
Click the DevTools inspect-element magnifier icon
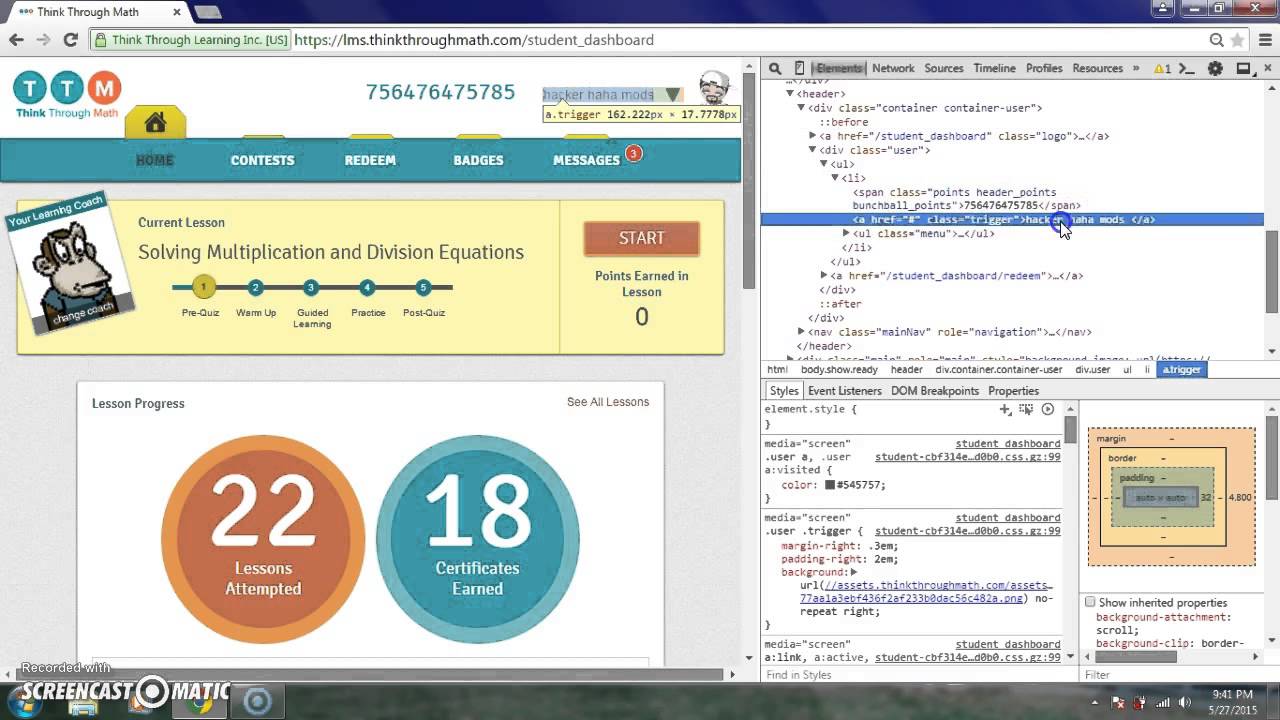click(x=774, y=69)
